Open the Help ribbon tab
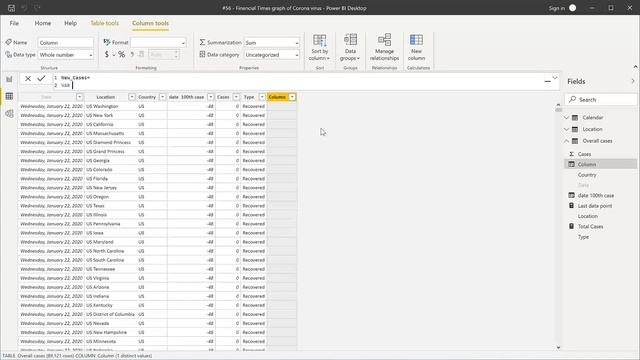640x360 pixels. tap(71, 23)
